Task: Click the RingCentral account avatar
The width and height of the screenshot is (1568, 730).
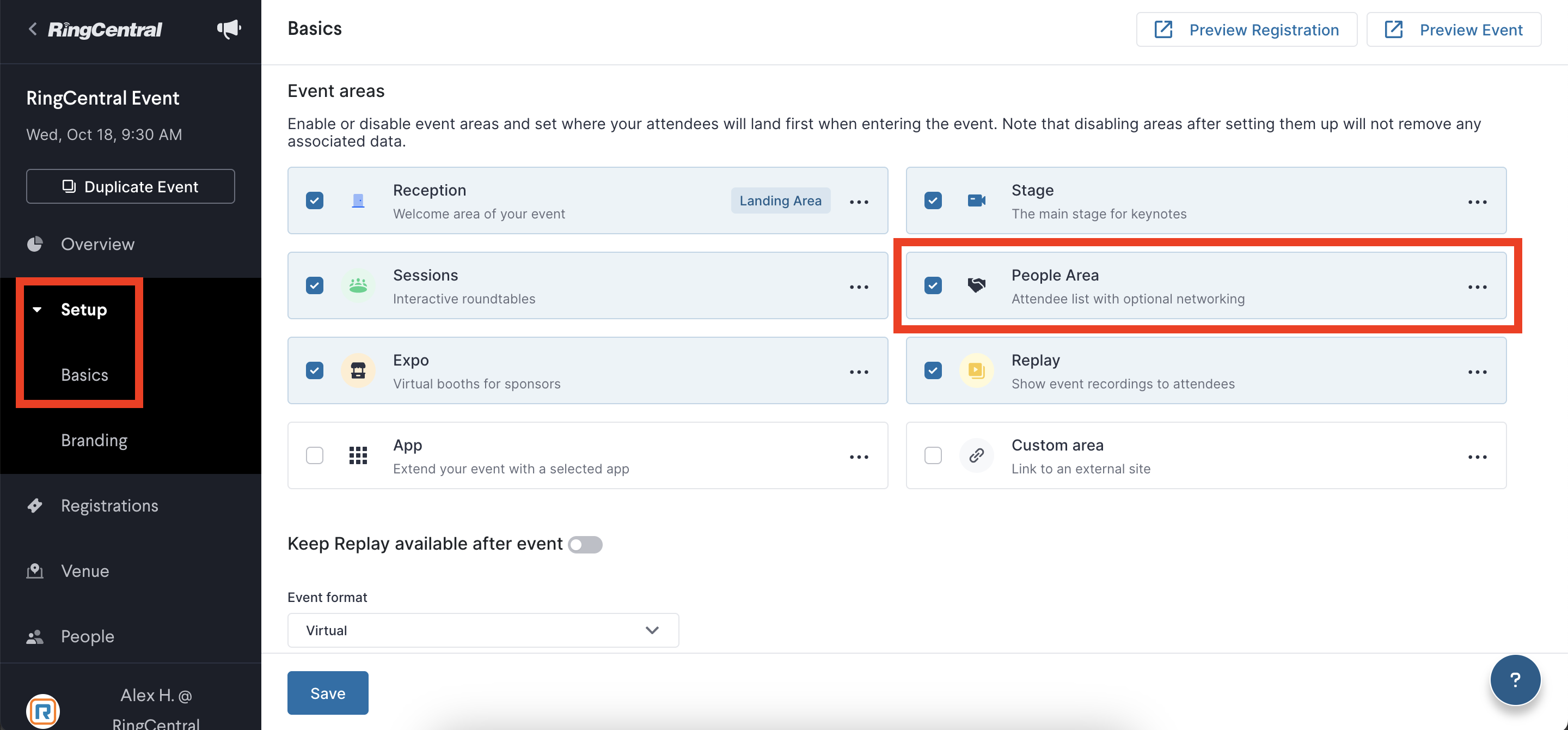Action: [43, 710]
